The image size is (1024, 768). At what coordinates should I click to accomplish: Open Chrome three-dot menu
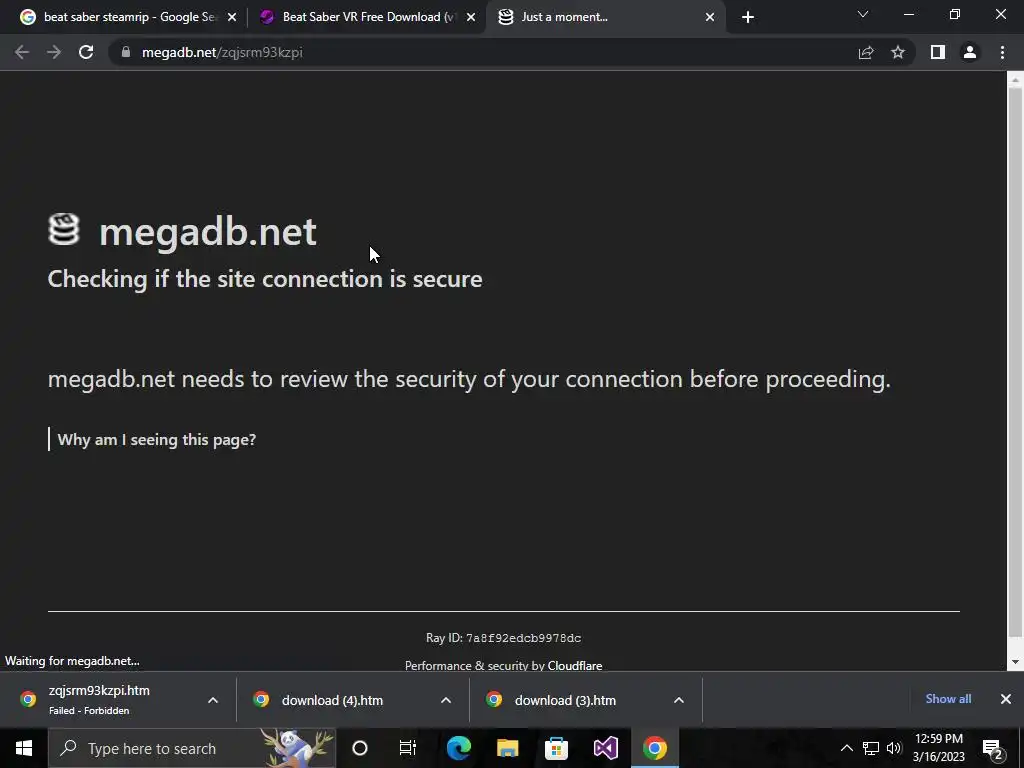coord(1002,52)
